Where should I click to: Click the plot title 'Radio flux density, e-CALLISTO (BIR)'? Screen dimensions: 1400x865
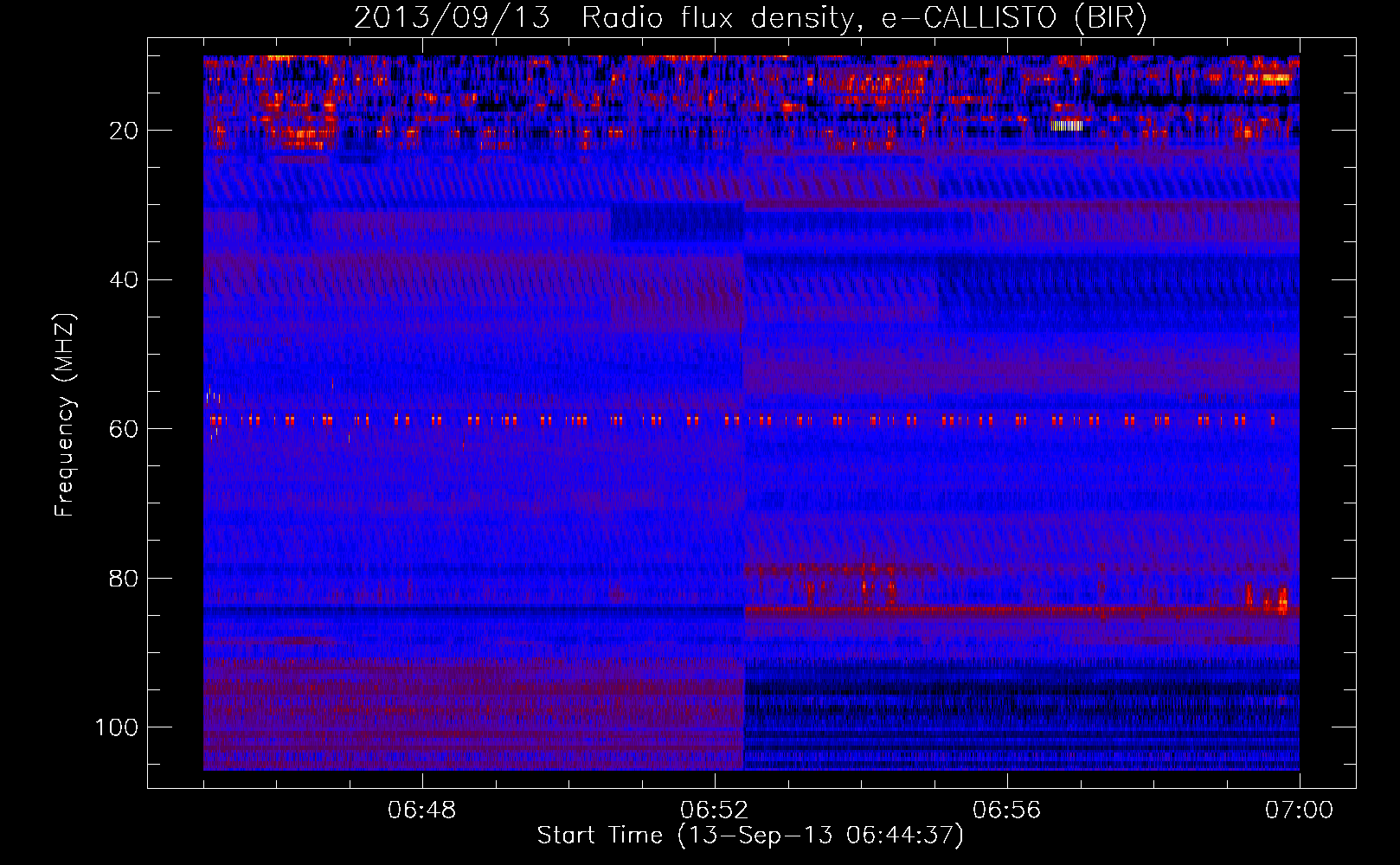[x=864, y=18]
